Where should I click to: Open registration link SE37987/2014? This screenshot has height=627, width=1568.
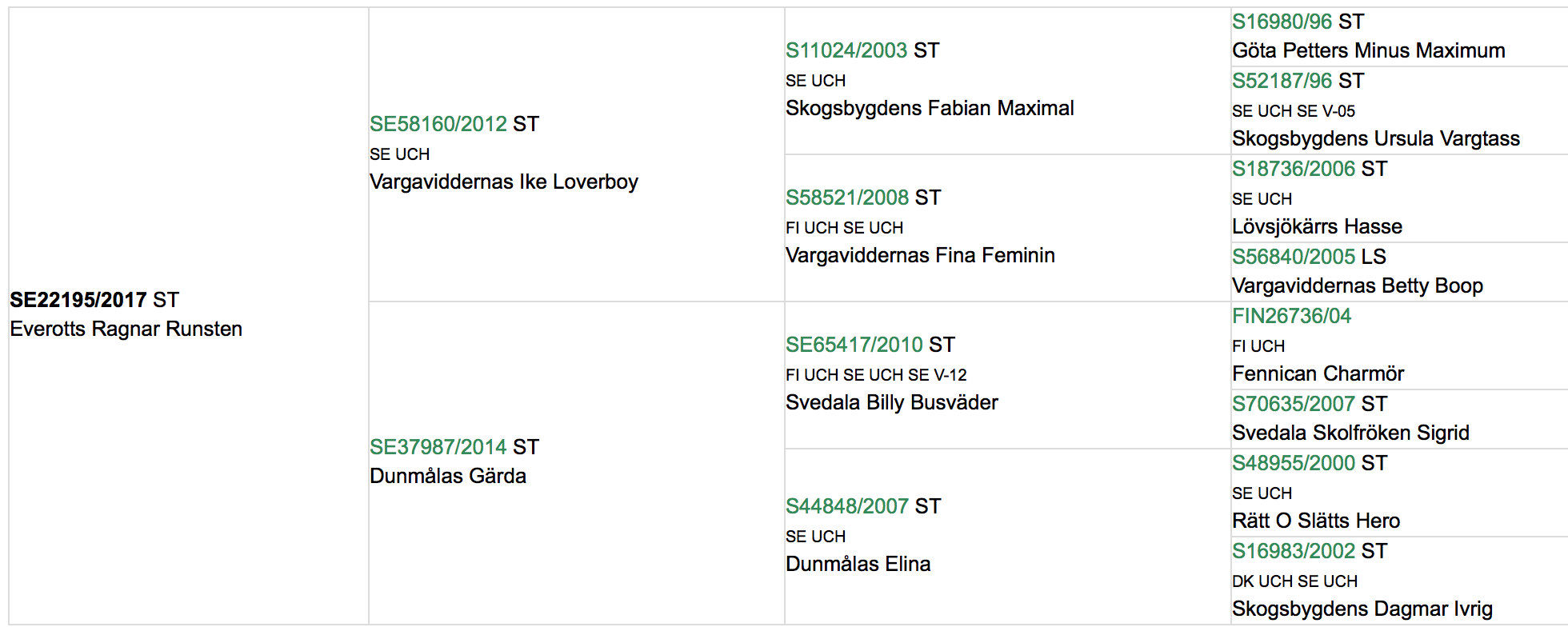[x=438, y=447]
